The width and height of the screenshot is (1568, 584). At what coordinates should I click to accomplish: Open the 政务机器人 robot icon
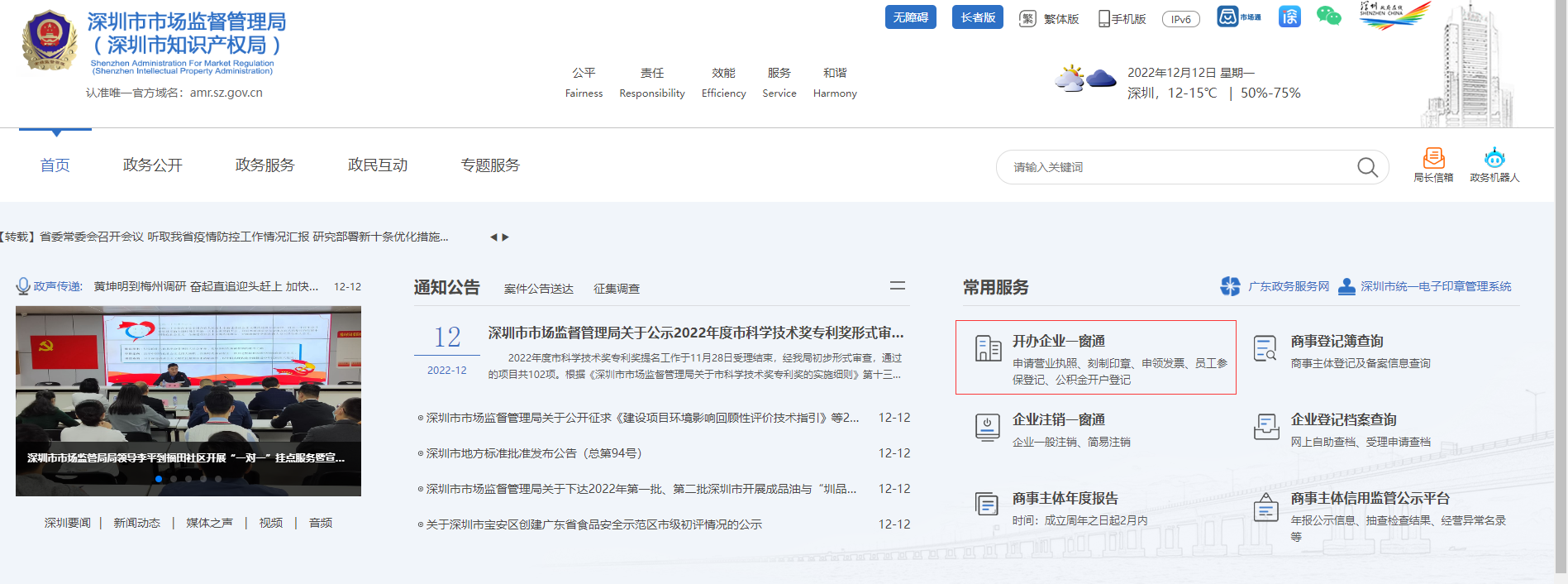(x=1494, y=158)
